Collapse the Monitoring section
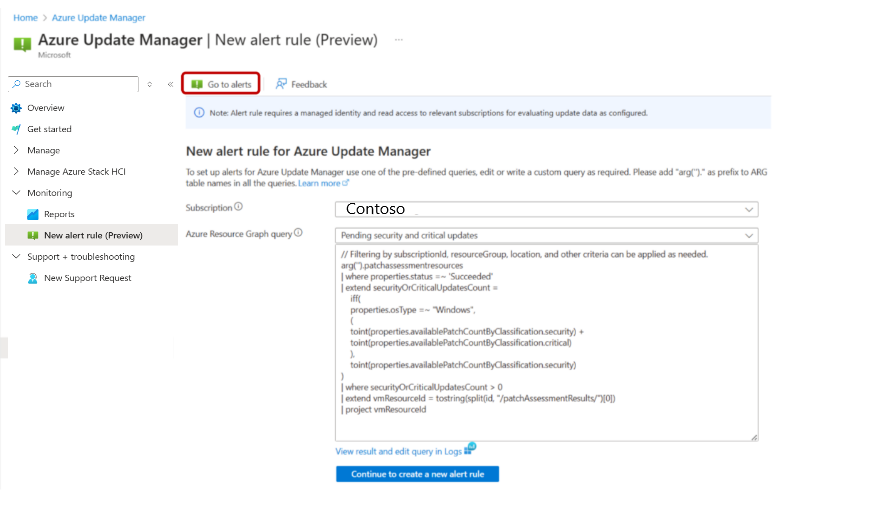 coord(16,193)
